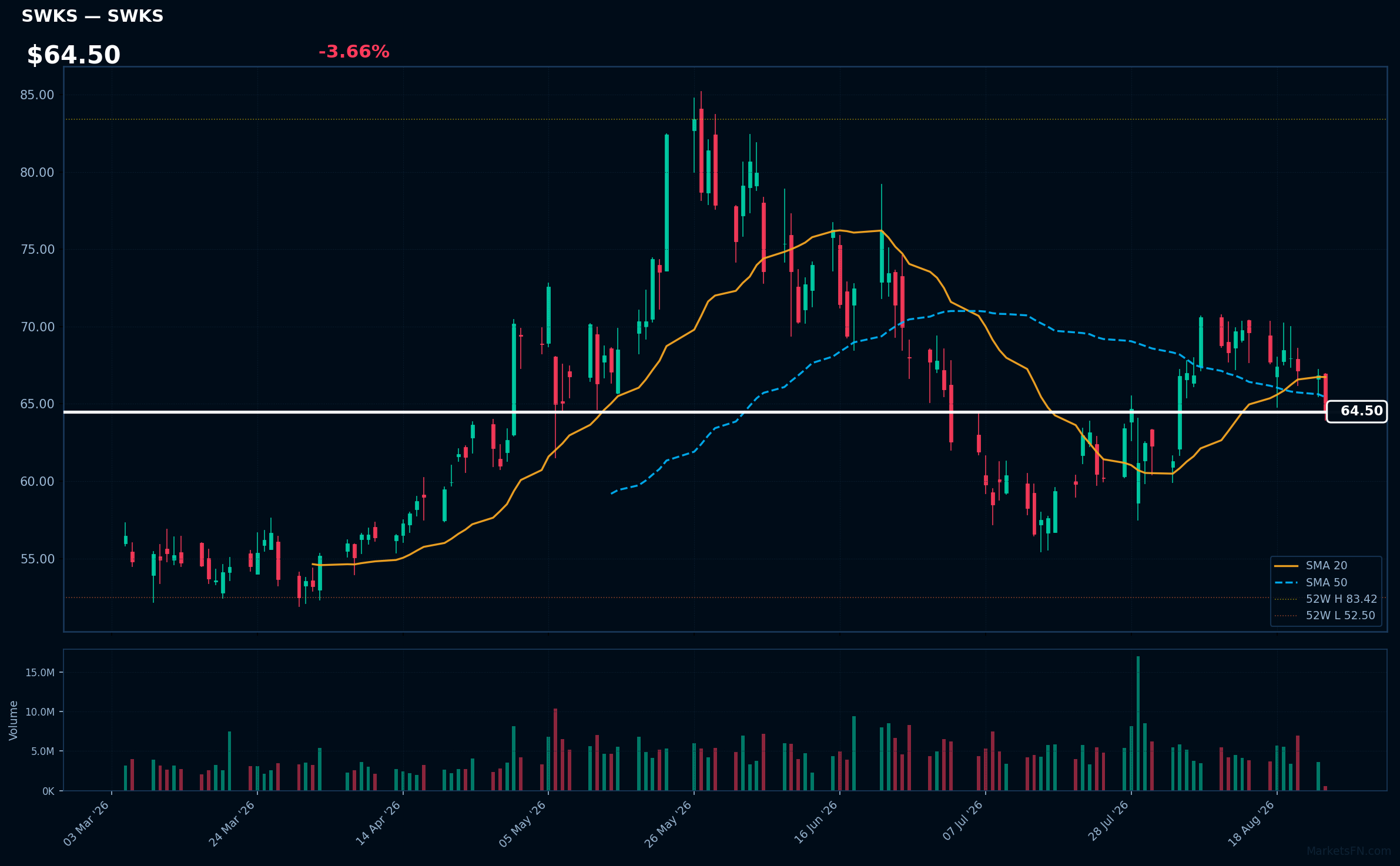Click the 60.00 price axis label
The width and height of the screenshot is (1400, 866).
tap(37, 482)
